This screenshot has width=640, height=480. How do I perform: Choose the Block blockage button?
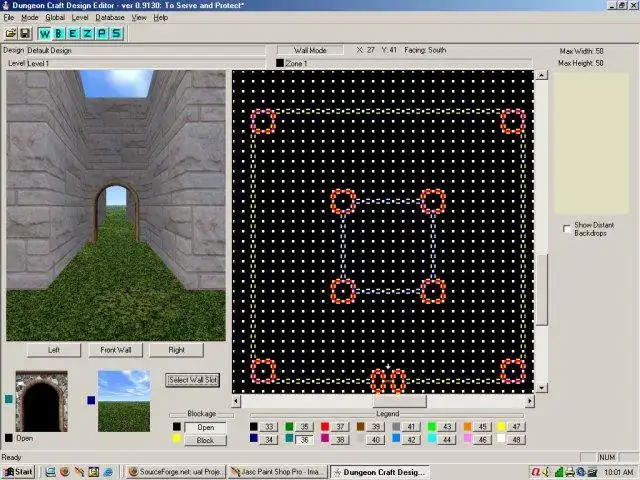[x=205, y=440]
